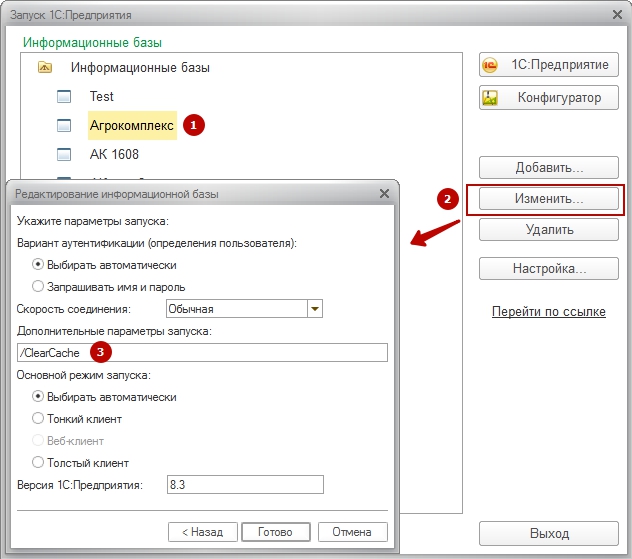This screenshot has height=559, width=632.
Task: Select 'Запрашивать имя и пароль' option
Action: [38, 286]
